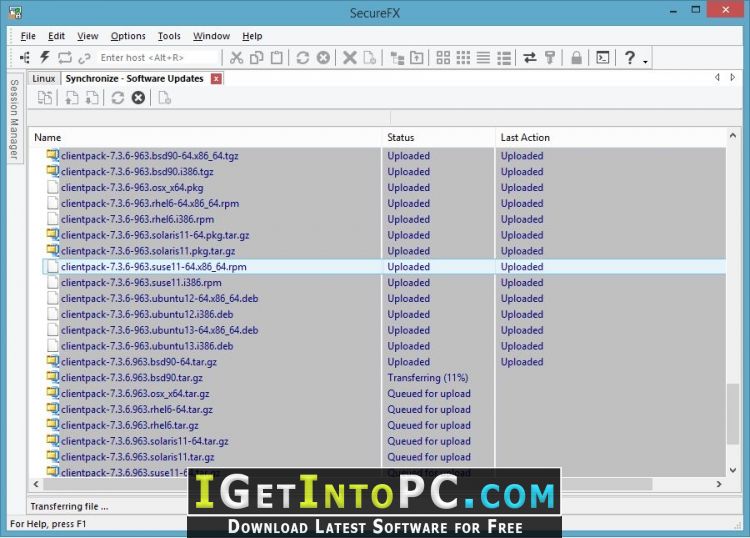Click the transfer arrows toolbar icon
The image size is (750, 538).
(529, 58)
